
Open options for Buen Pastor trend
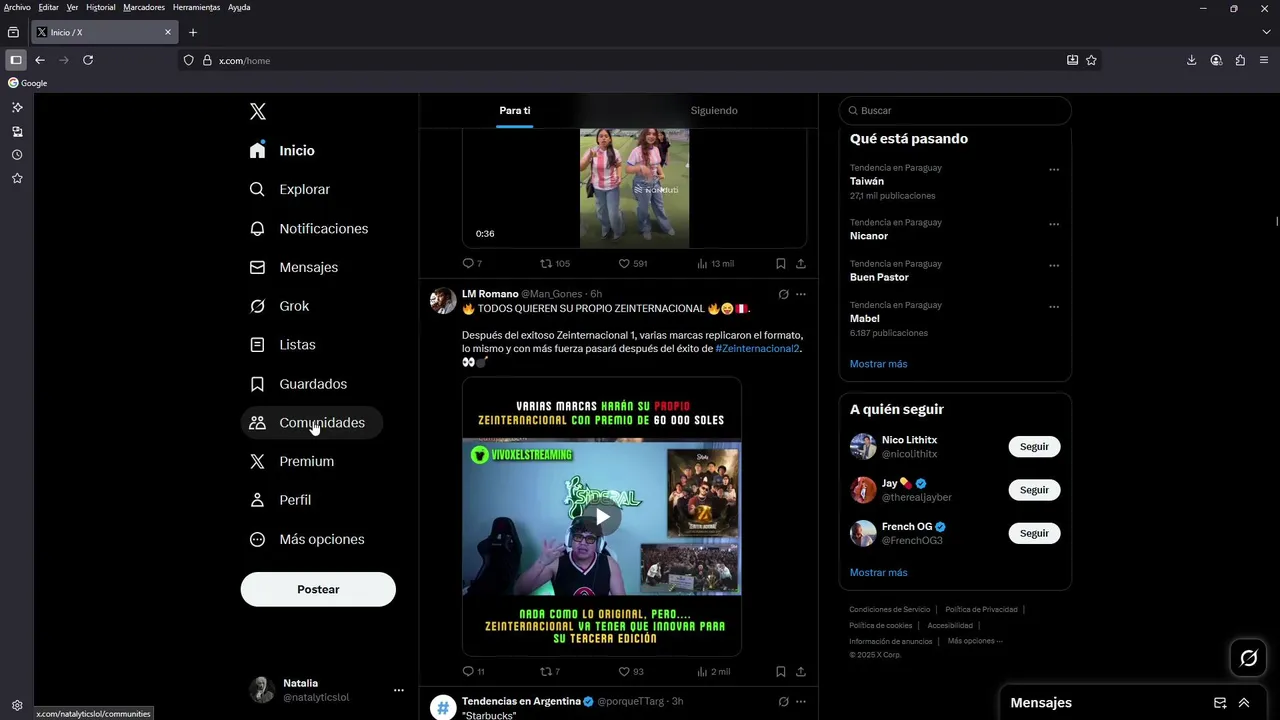click(1054, 265)
